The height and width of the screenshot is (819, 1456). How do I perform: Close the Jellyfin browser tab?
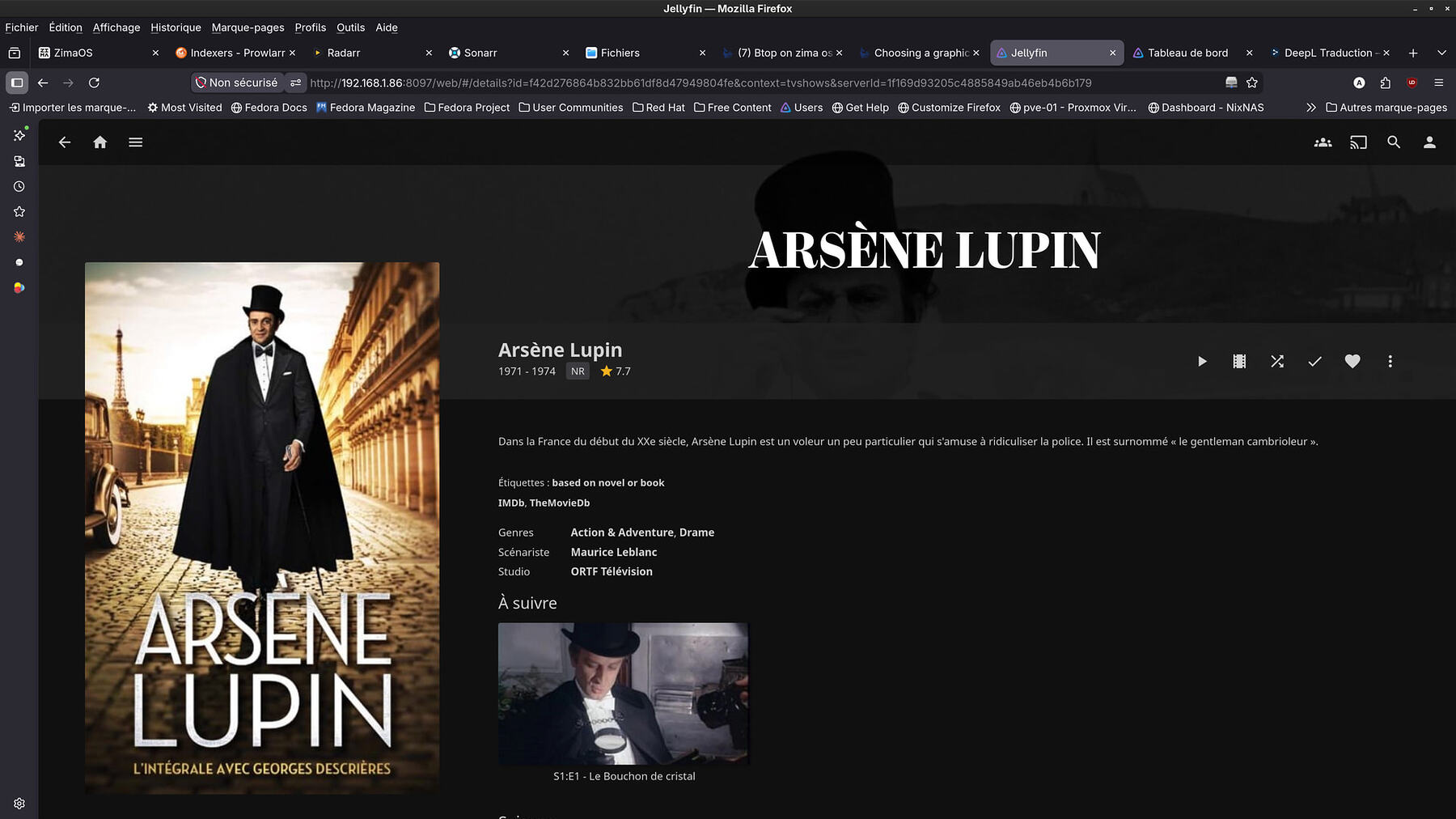click(1112, 53)
